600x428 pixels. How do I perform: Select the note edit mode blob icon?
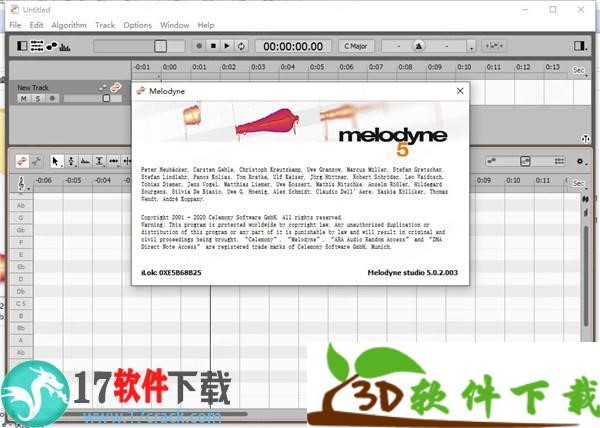(22, 161)
